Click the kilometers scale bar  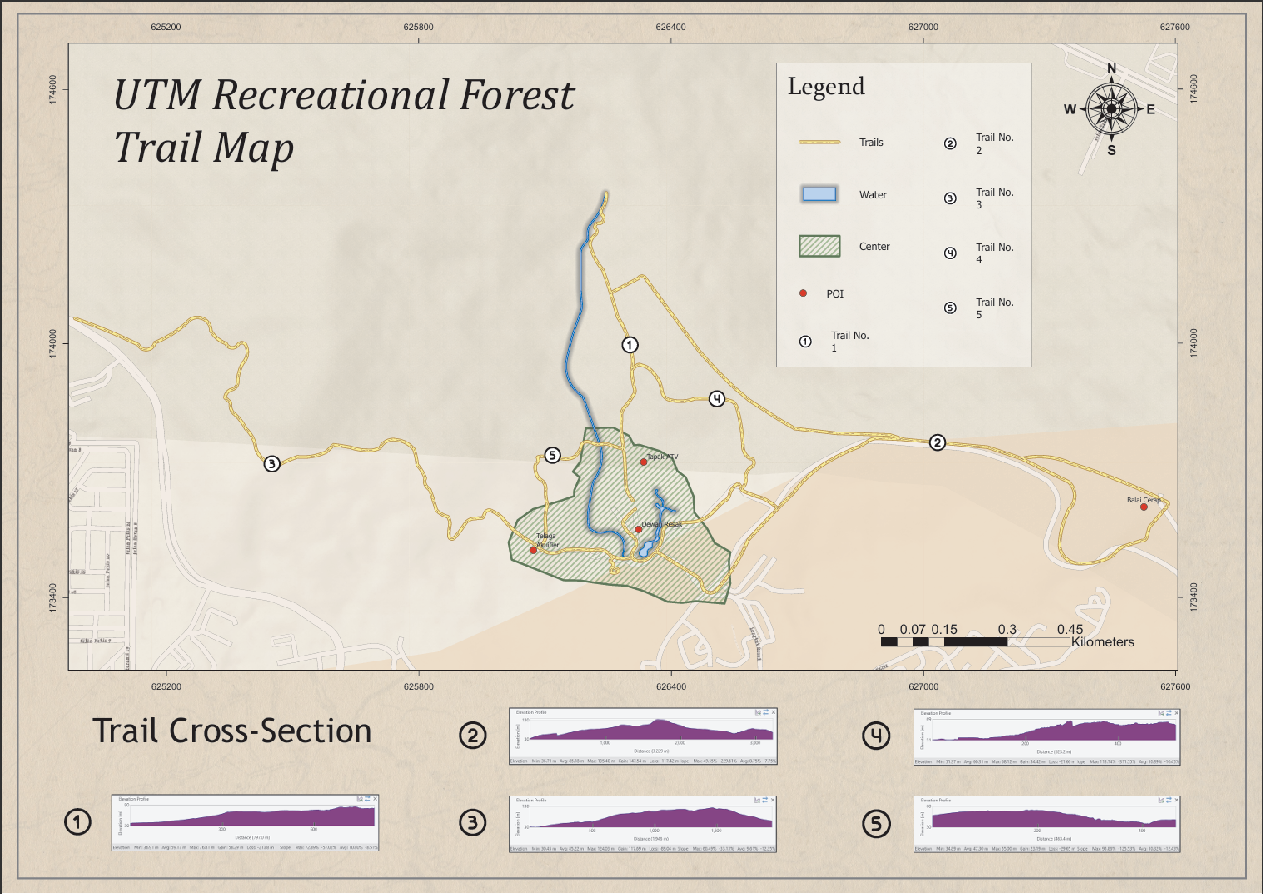[x=975, y=640]
